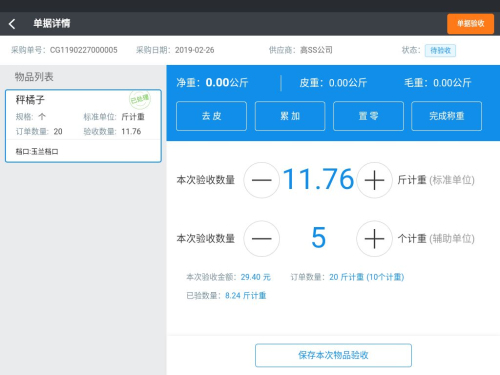Increase 斤计重 standard unit quantity
This screenshot has height=375, width=500.
[374, 180]
